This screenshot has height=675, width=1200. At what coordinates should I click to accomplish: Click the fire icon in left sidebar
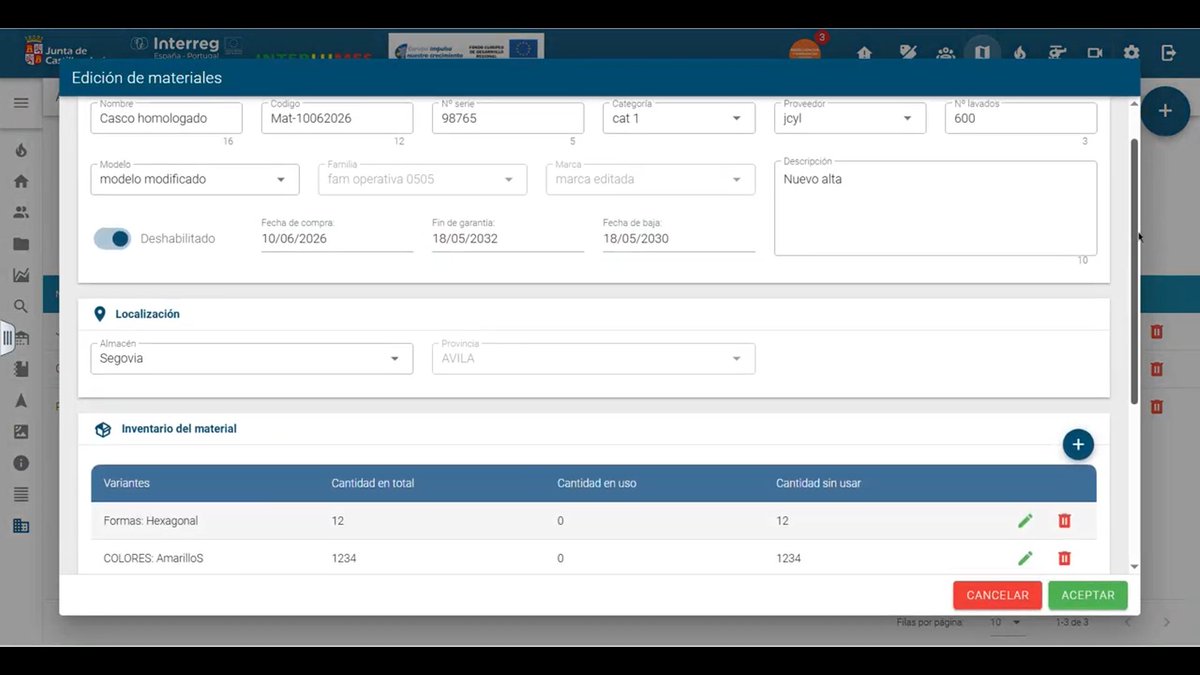click(21, 151)
